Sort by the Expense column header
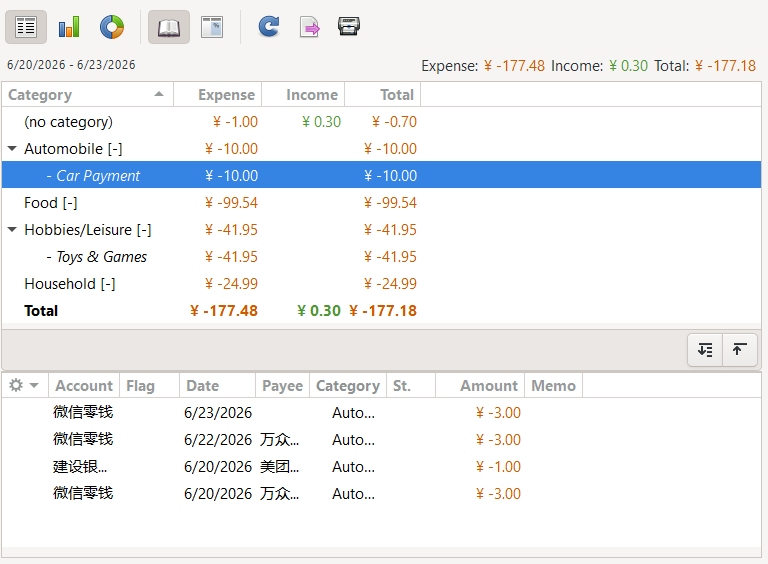 coord(218,94)
